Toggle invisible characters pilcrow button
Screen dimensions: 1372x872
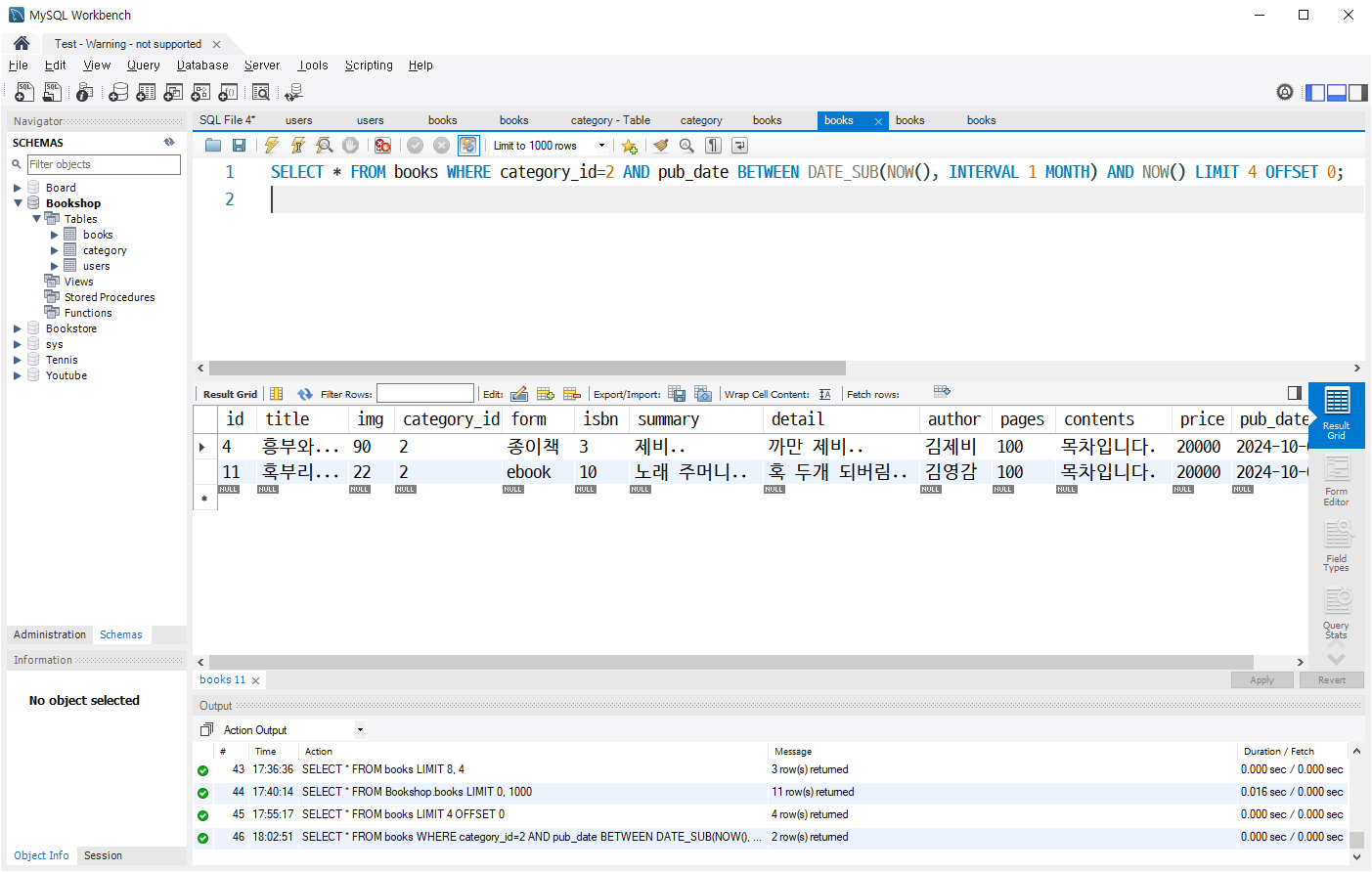coord(714,146)
